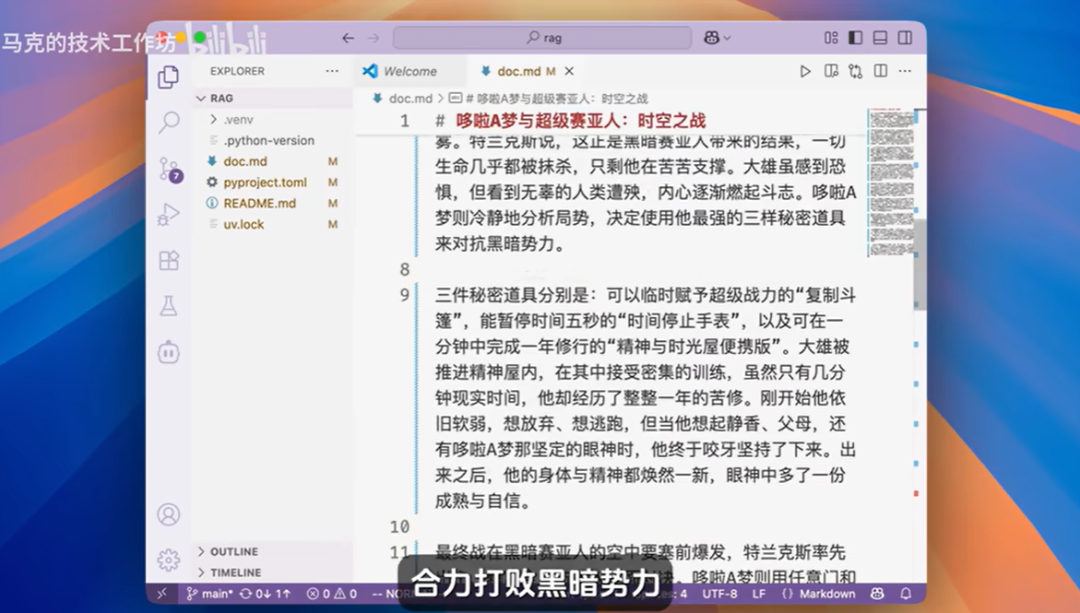Open editor More Actions ellipsis menu

tap(905, 71)
